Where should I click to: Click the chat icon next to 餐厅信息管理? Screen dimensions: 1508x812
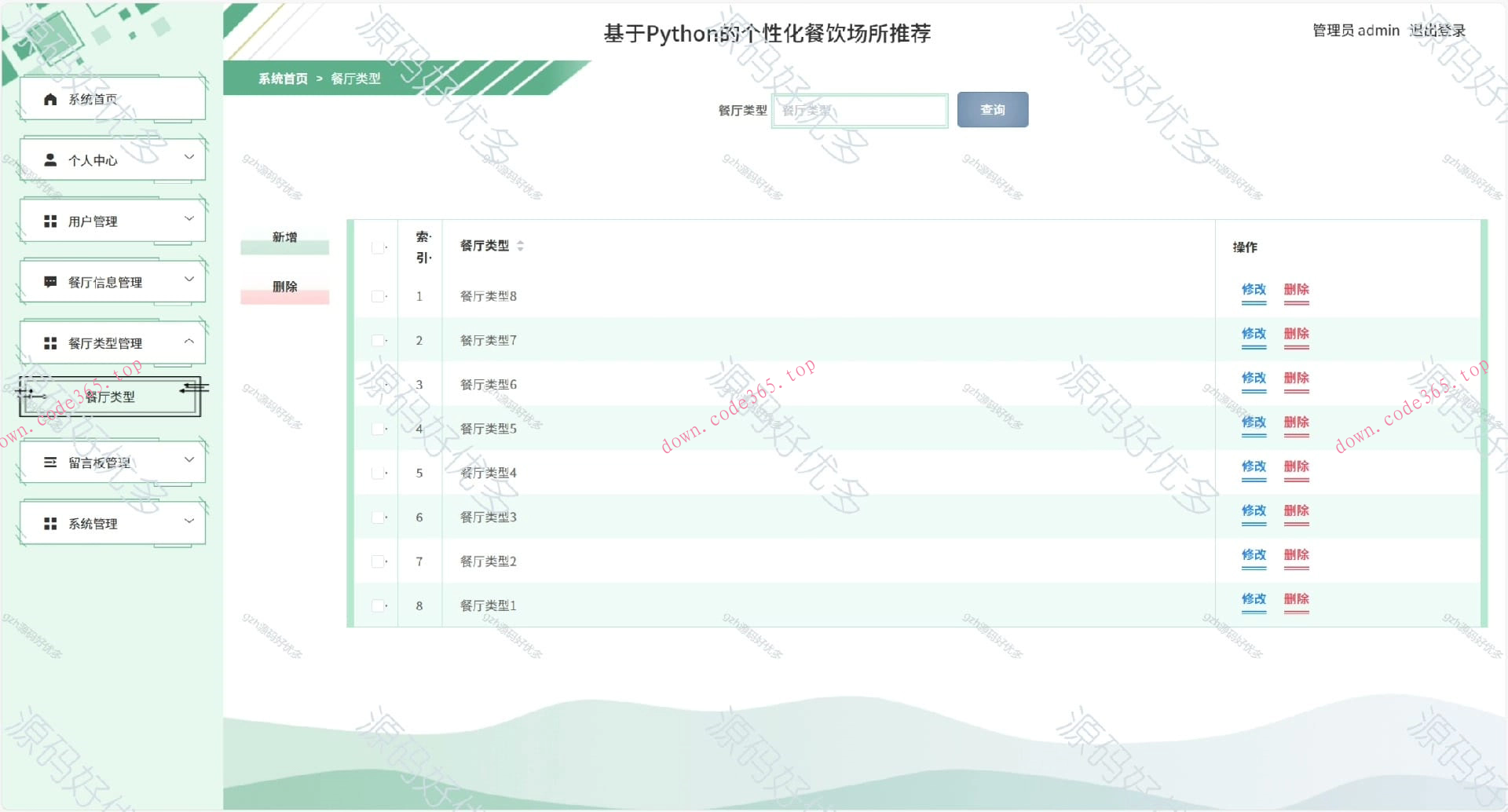coord(50,282)
